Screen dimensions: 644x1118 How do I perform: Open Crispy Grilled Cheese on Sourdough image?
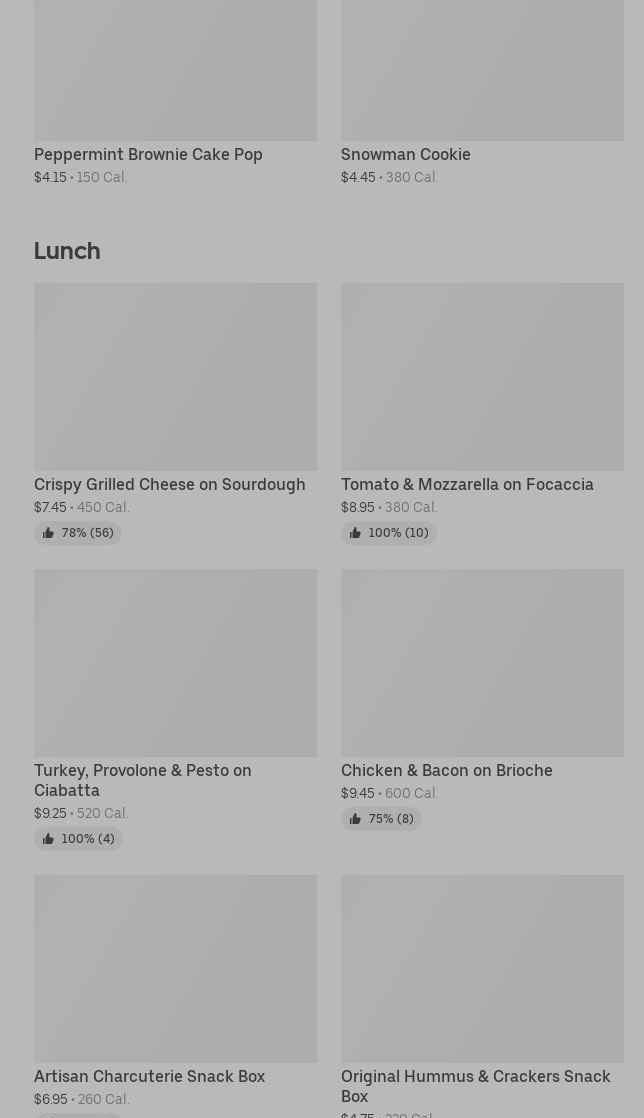pyautogui.click(x=175, y=376)
